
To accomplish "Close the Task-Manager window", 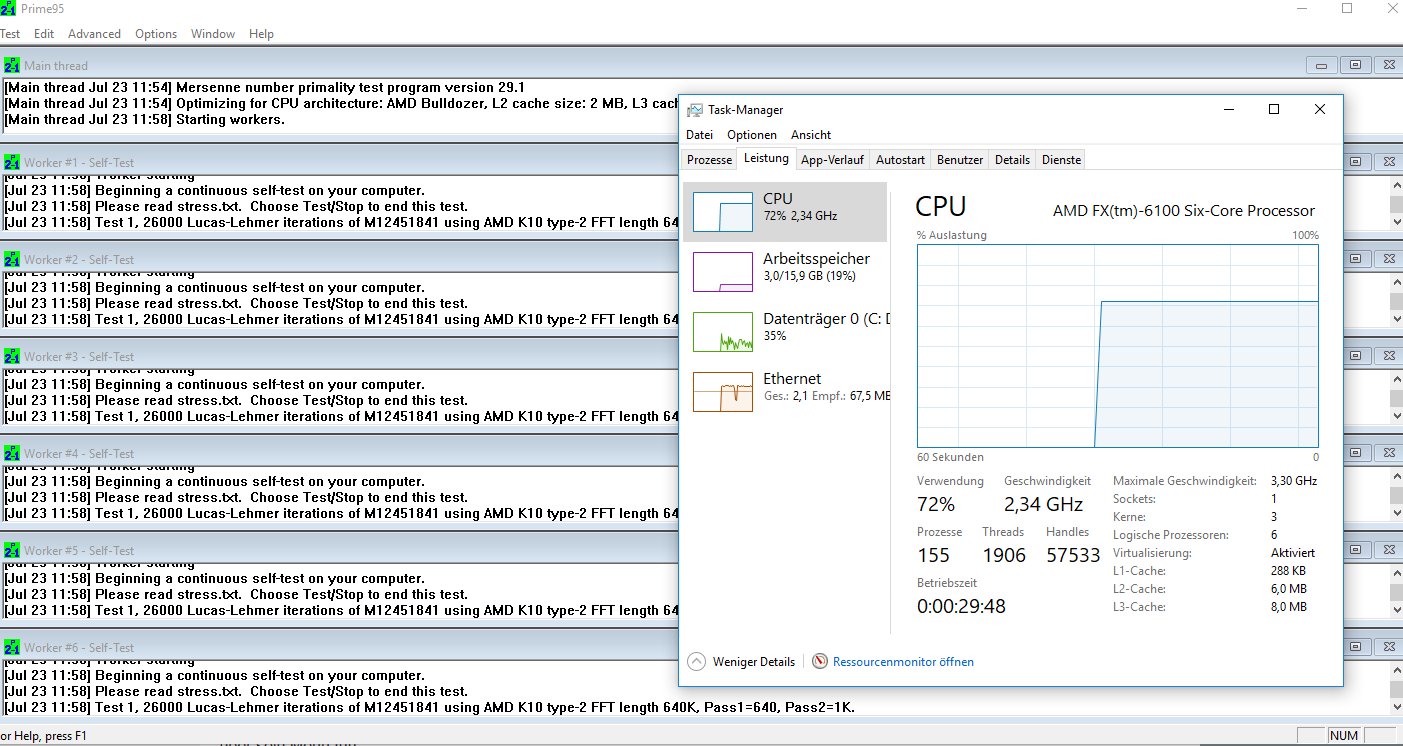I will coord(1320,109).
